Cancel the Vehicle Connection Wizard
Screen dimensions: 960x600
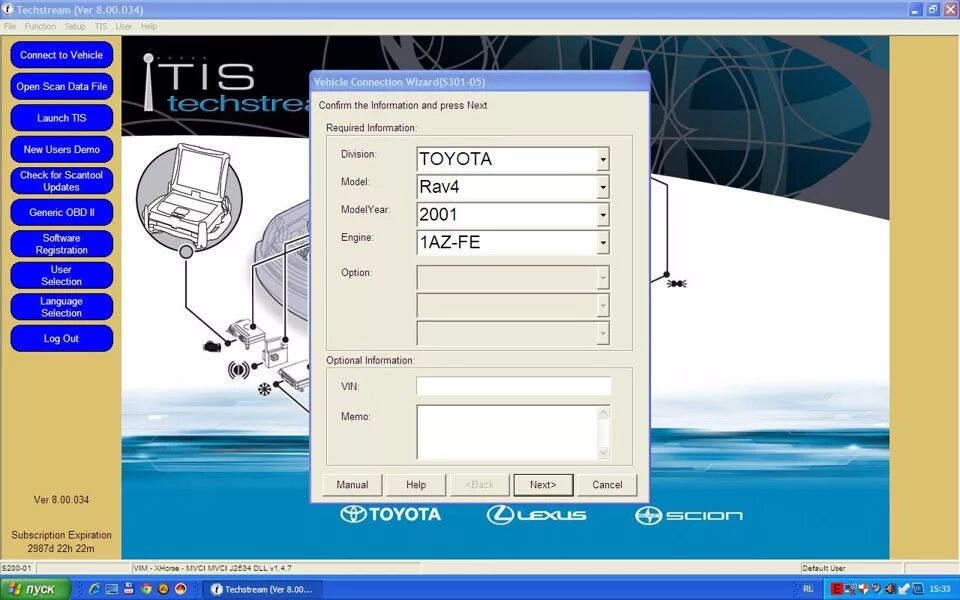pyautogui.click(x=607, y=485)
